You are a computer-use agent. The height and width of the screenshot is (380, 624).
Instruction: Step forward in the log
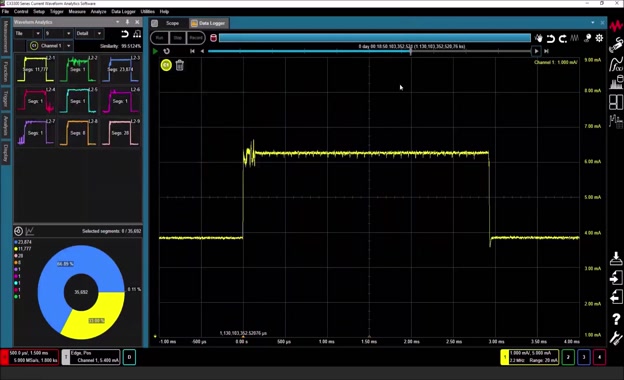tap(536, 51)
